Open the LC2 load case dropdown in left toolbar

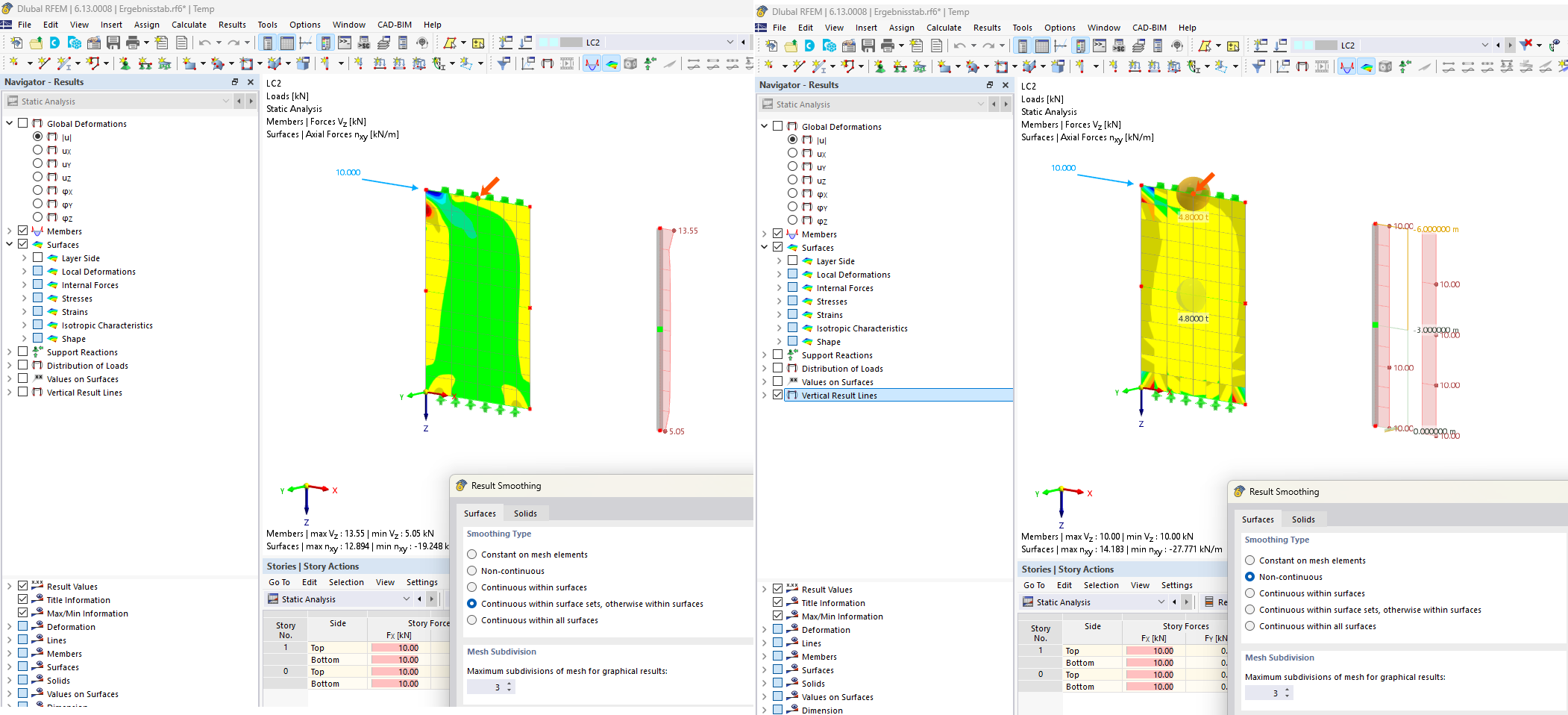click(730, 43)
